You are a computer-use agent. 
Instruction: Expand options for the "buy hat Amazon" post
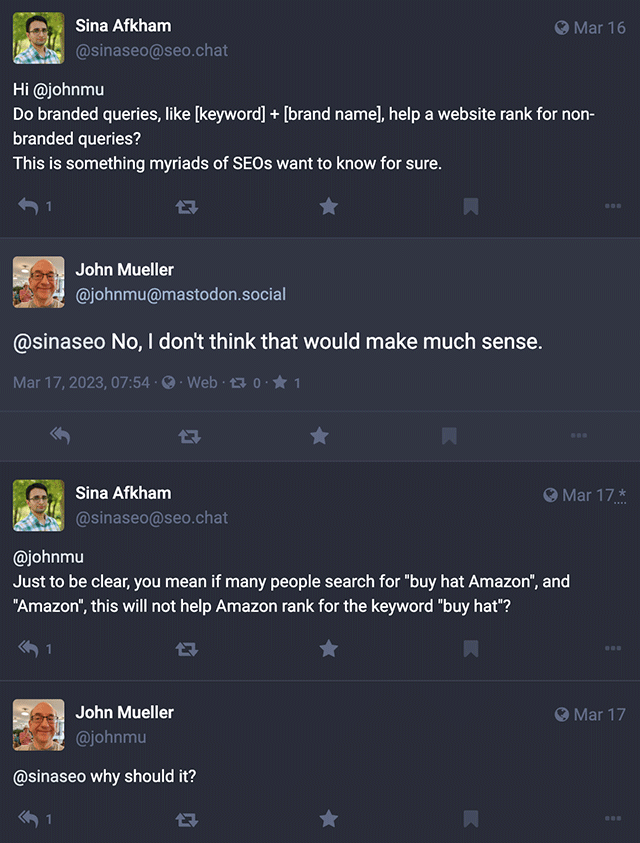613,649
